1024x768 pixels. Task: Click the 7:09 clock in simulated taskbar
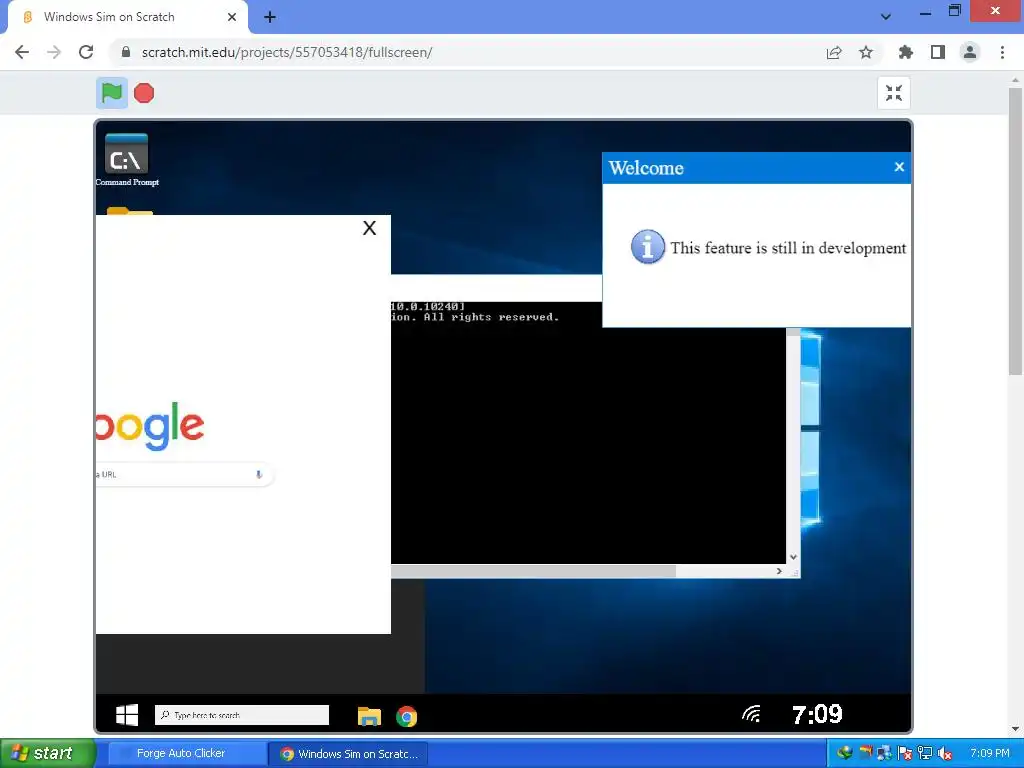point(817,714)
